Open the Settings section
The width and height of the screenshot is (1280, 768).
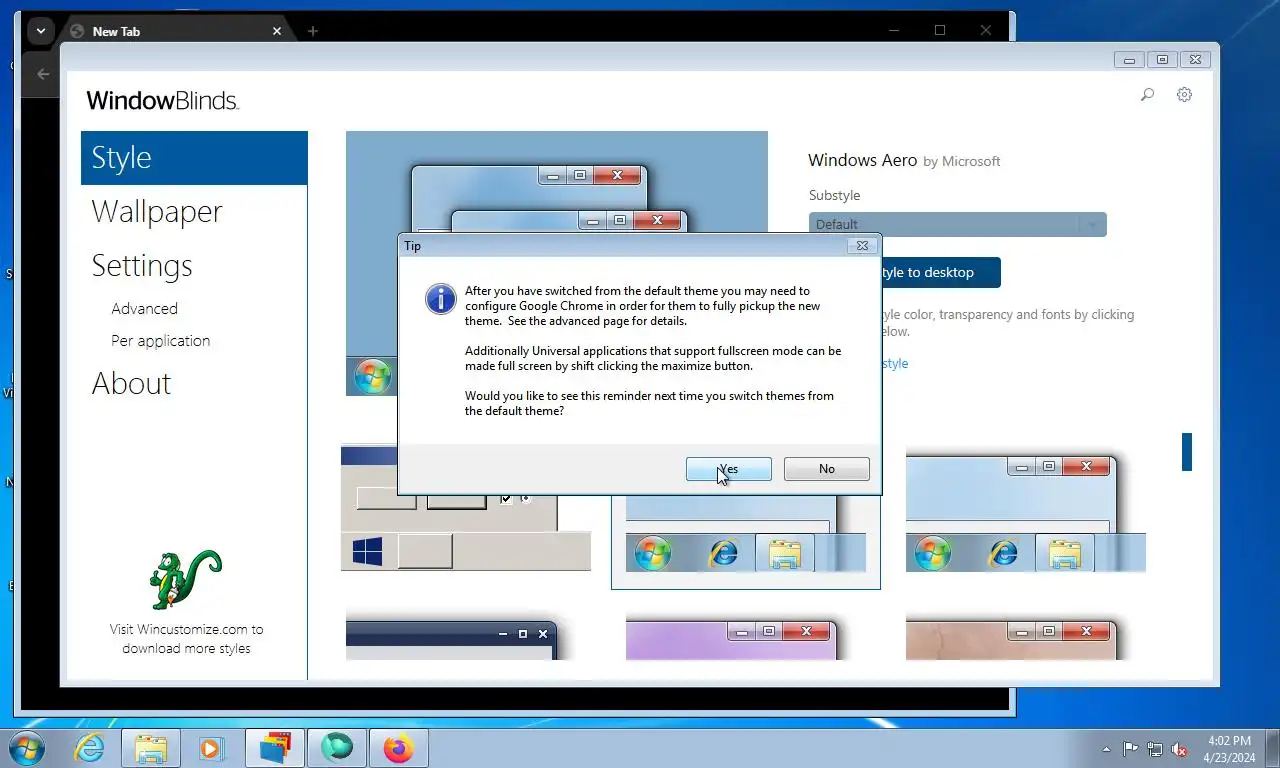click(x=142, y=266)
